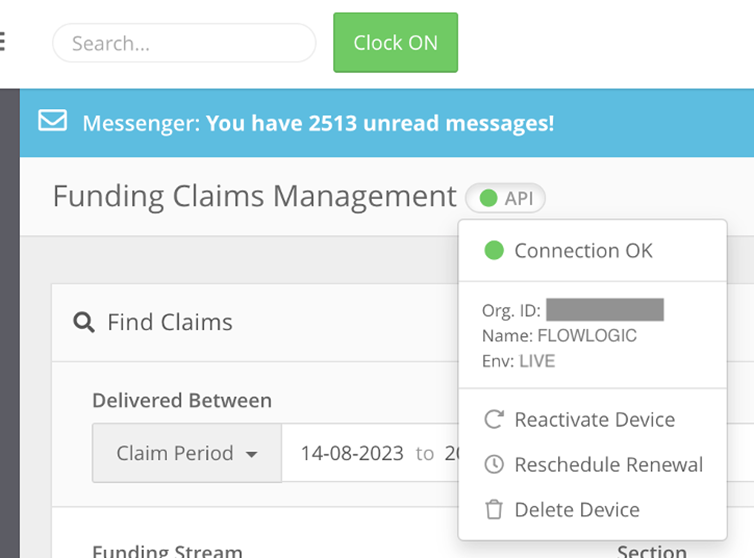Collapse the API status badge popup

[x=506, y=198]
